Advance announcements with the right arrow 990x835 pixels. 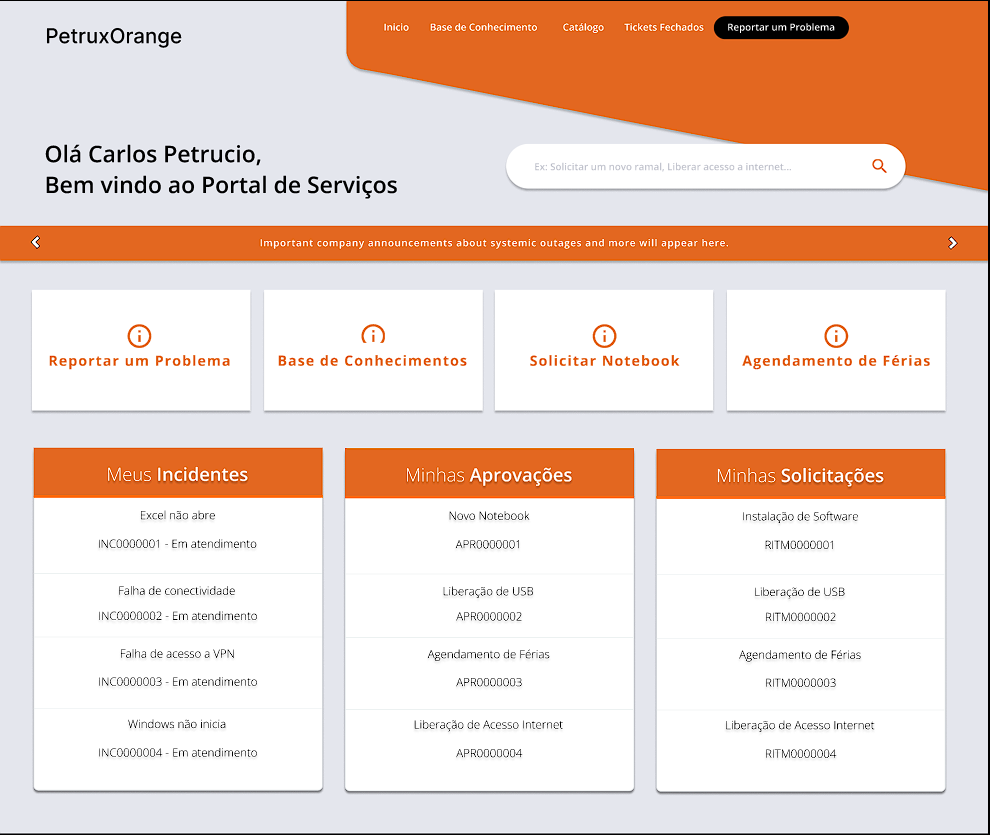click(952, 243)
